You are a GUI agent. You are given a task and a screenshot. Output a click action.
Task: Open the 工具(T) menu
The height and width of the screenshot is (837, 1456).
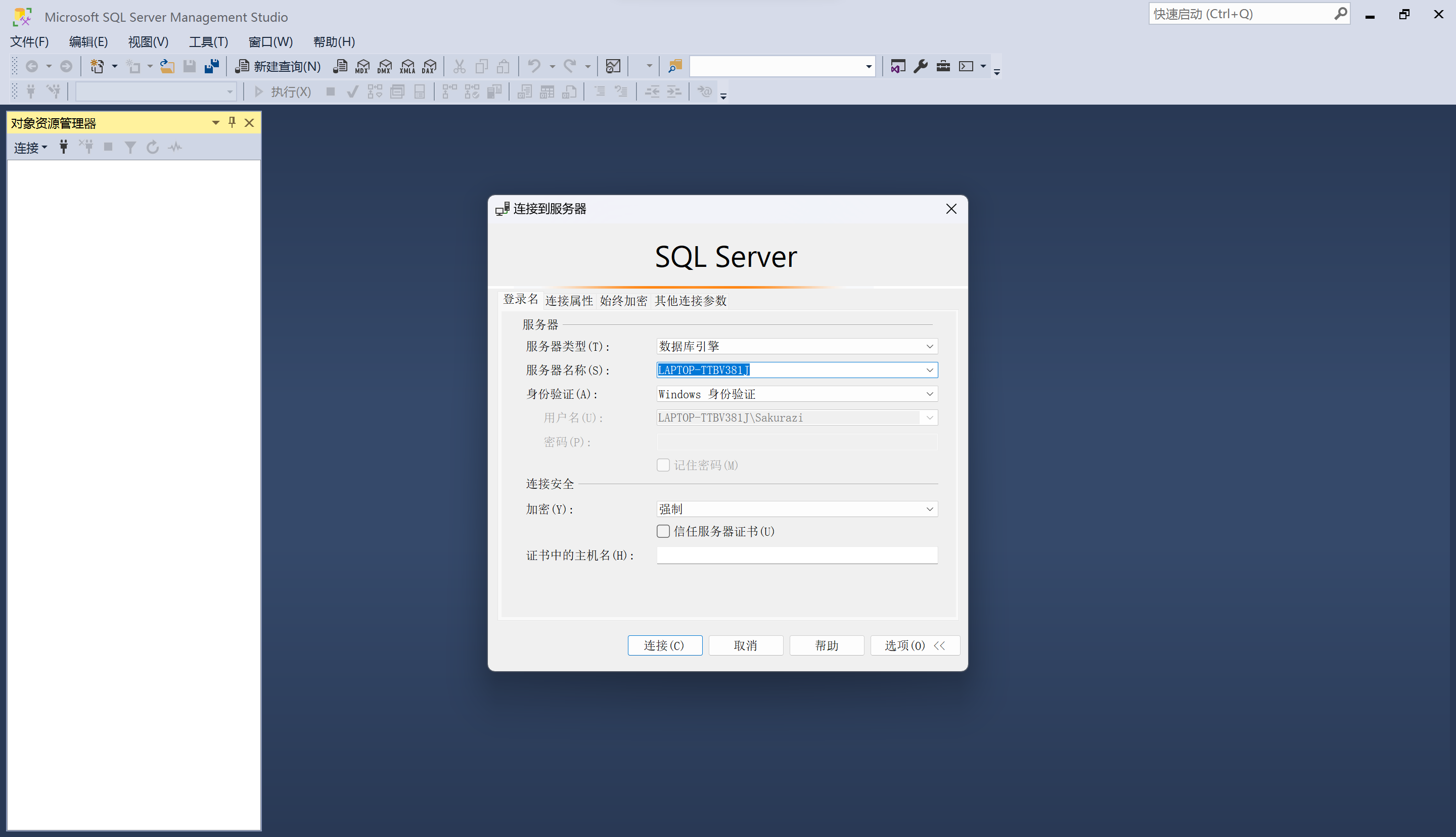pos(208,41)
